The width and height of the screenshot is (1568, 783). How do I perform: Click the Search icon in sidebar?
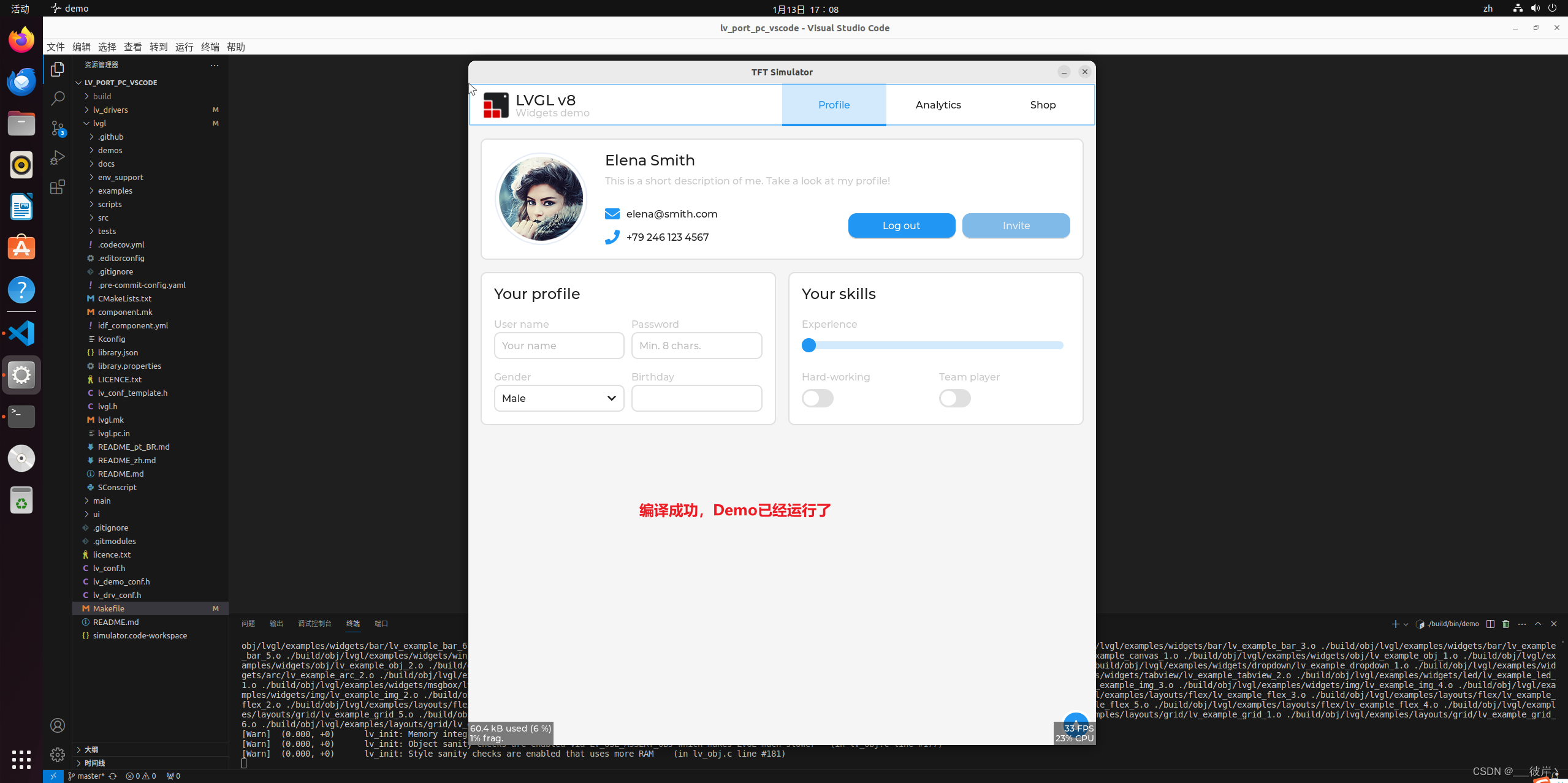tap(57, 98)
